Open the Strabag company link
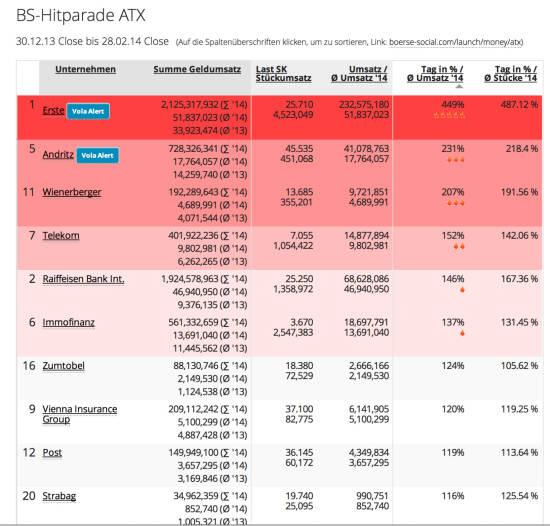Image resolution: width=550 pixels, height=526 pixels. point(59,496)
